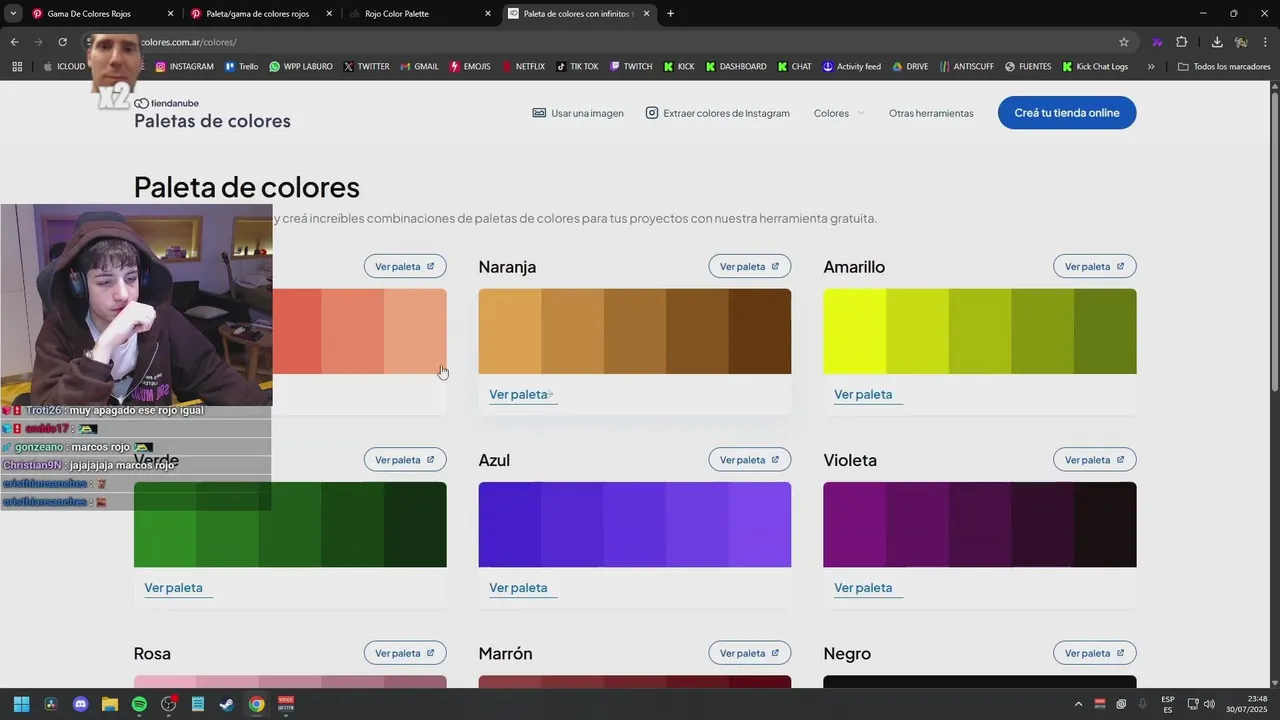Screen dimensions: 1280x720
Task: Open Discord from the taskbar
Action: click(80, 704)
